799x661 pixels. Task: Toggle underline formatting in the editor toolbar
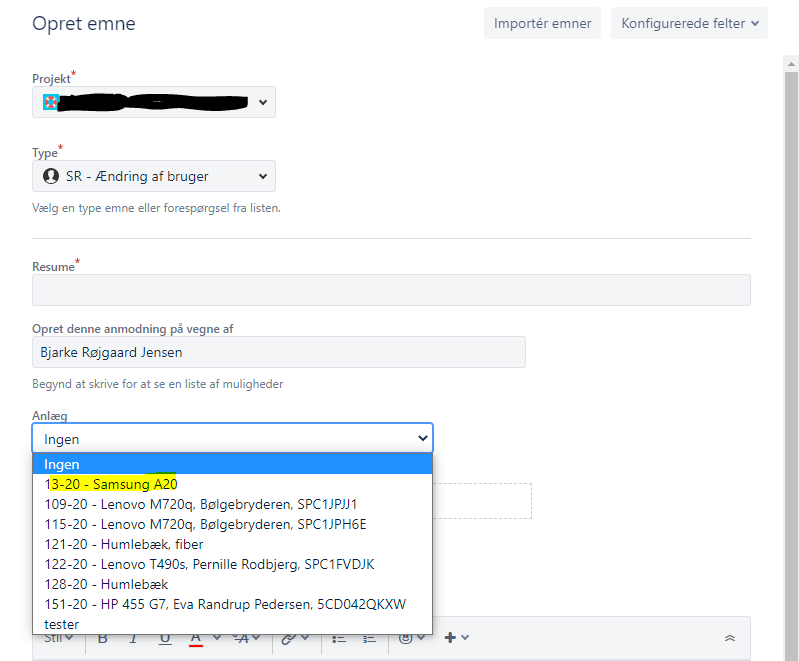pos(165,639)
